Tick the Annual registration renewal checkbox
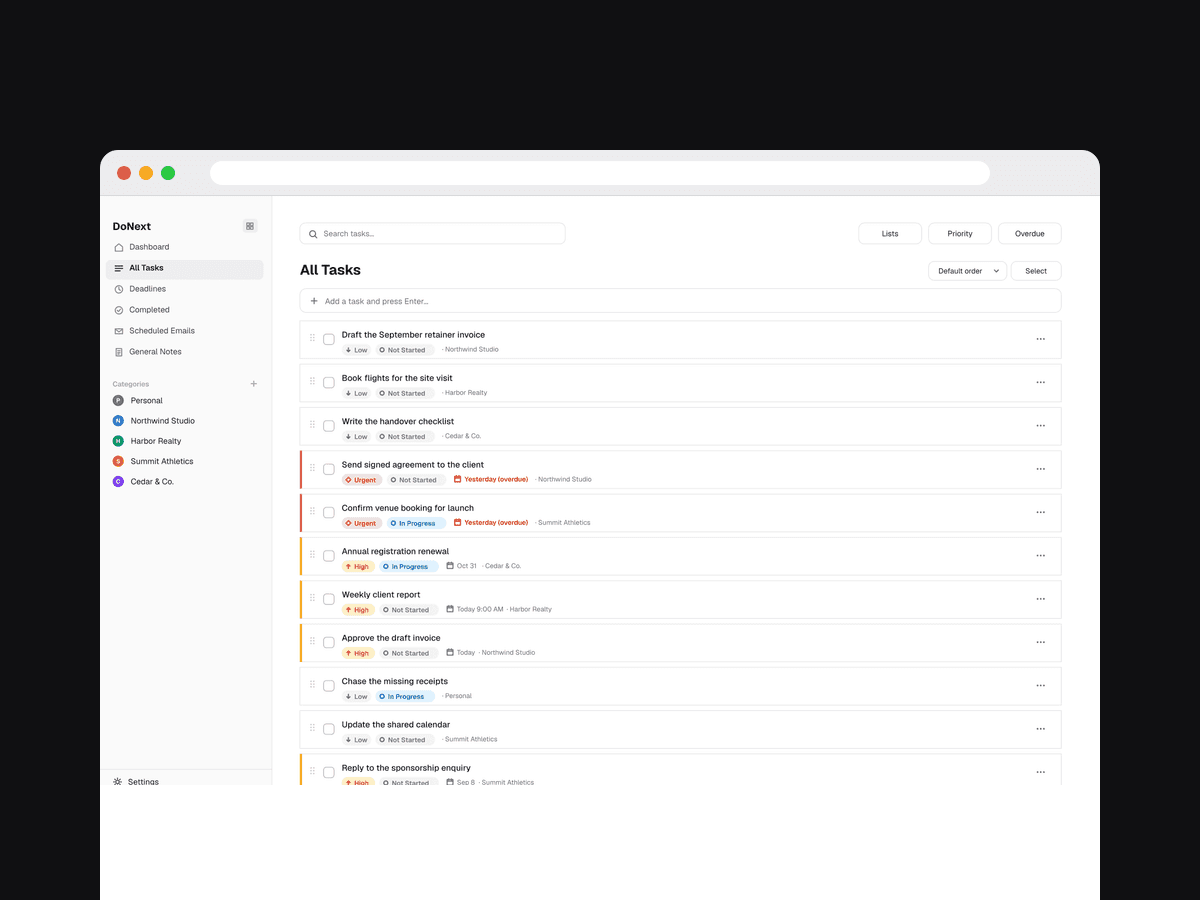The height and width of the screenshot is (900, 1200). pos(329,556)
